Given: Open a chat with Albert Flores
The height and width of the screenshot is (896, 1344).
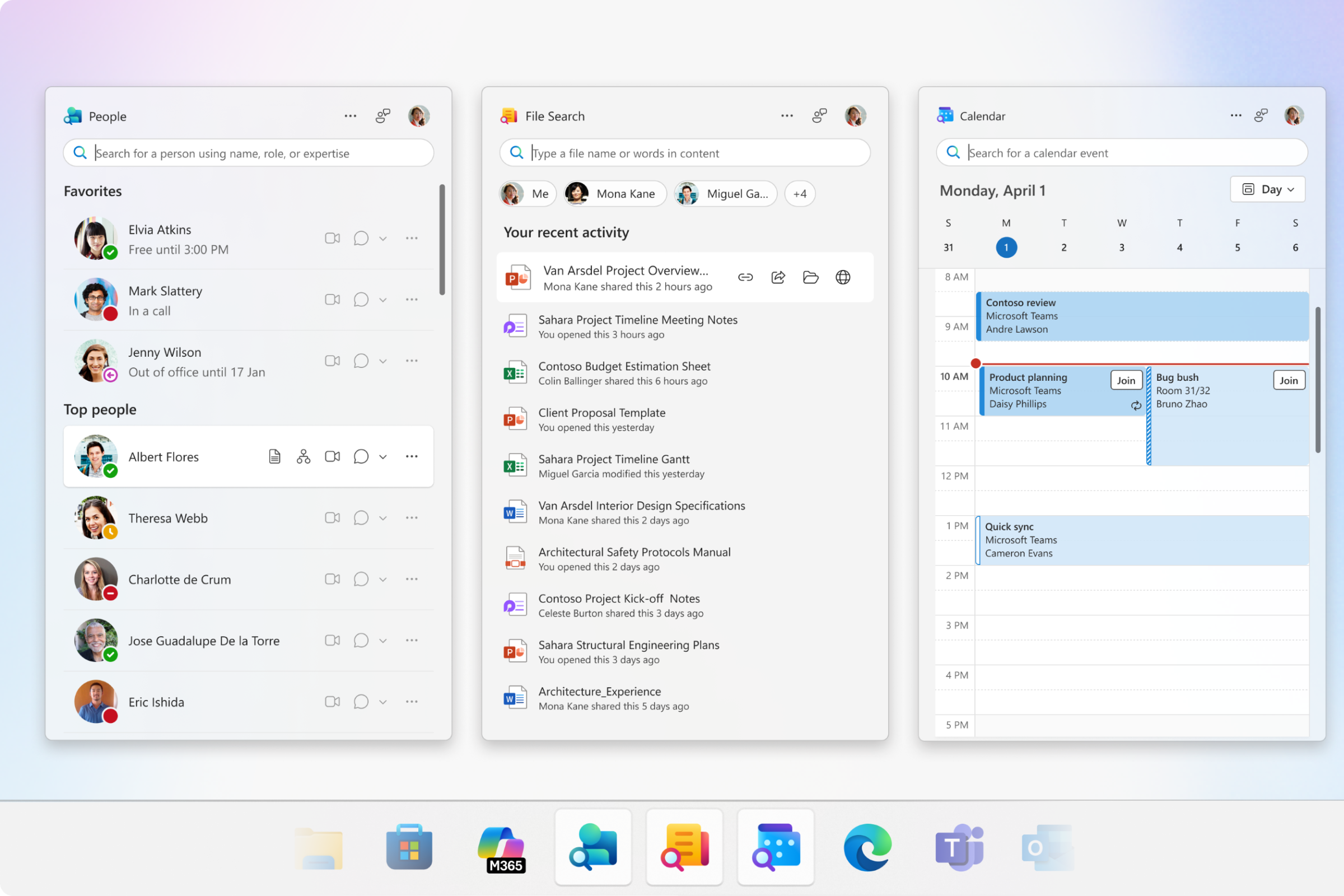Looking at the screenshot, I should [361, 456].
